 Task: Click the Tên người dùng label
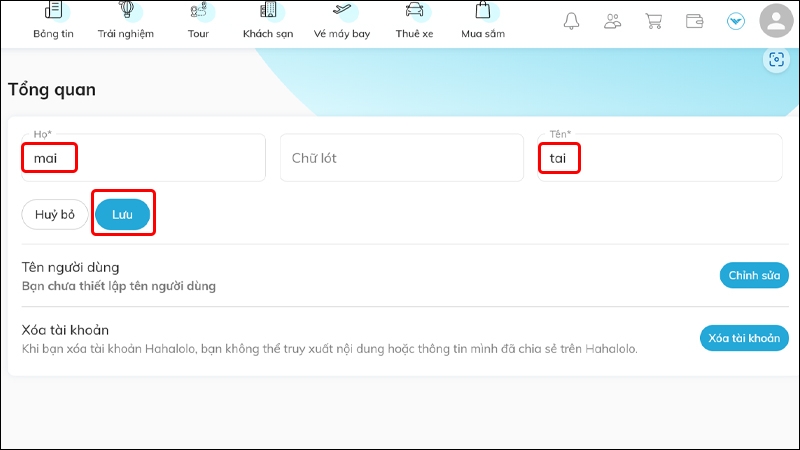70,267
